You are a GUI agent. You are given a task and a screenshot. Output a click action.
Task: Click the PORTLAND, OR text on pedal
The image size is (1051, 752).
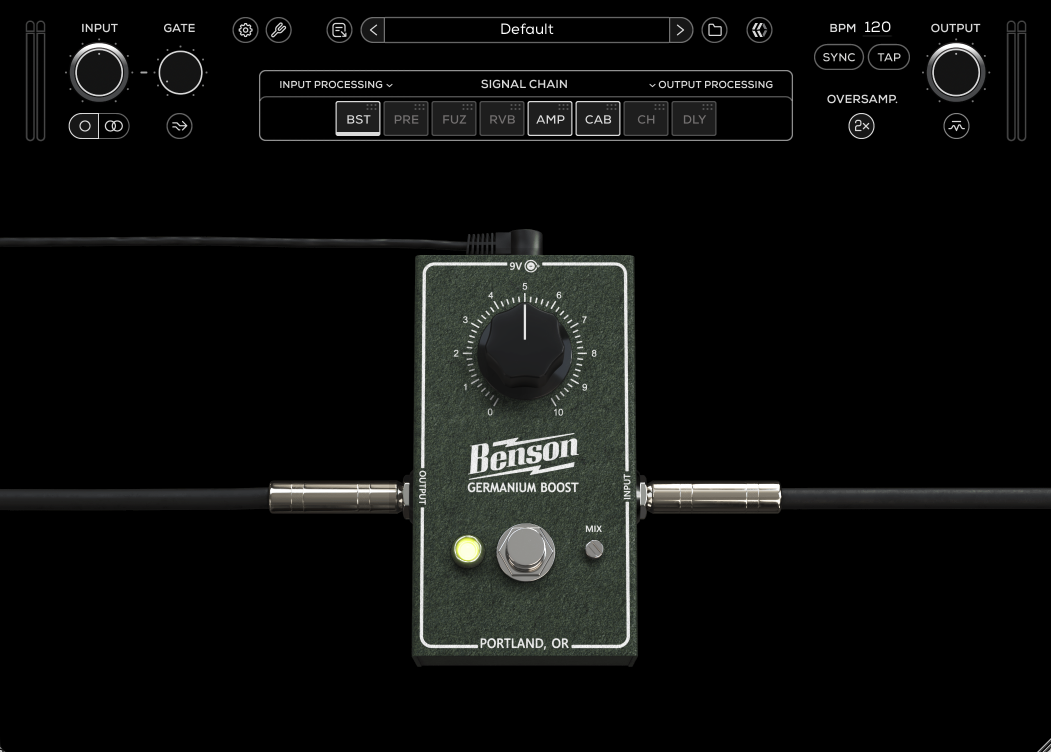coord(524,643)
